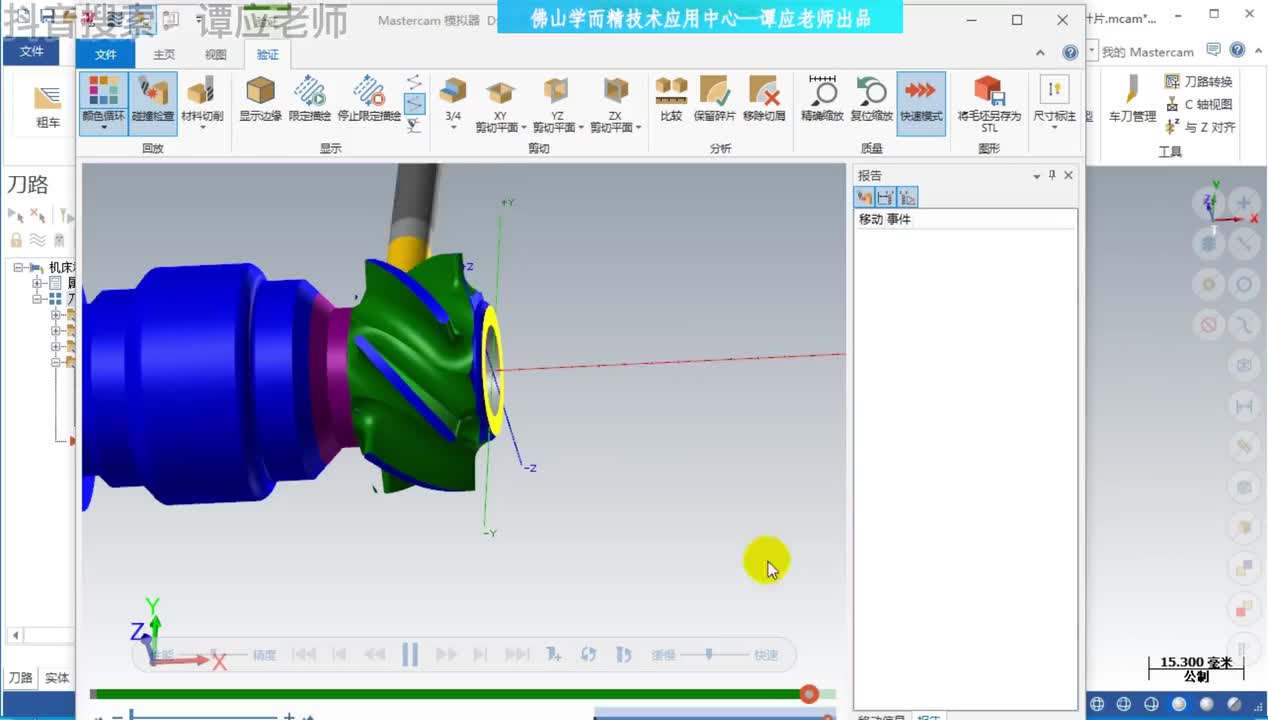1268x720 pixels.
Task: Click the red simulation progress marker
Action: tap(809, 694)
